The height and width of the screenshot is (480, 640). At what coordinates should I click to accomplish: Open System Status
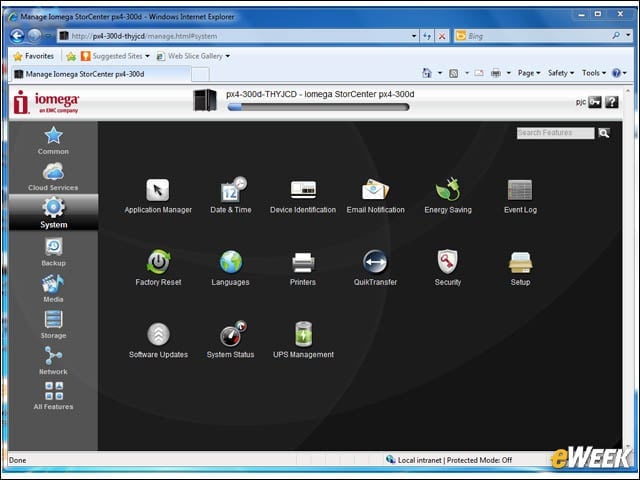click(231, 340)
